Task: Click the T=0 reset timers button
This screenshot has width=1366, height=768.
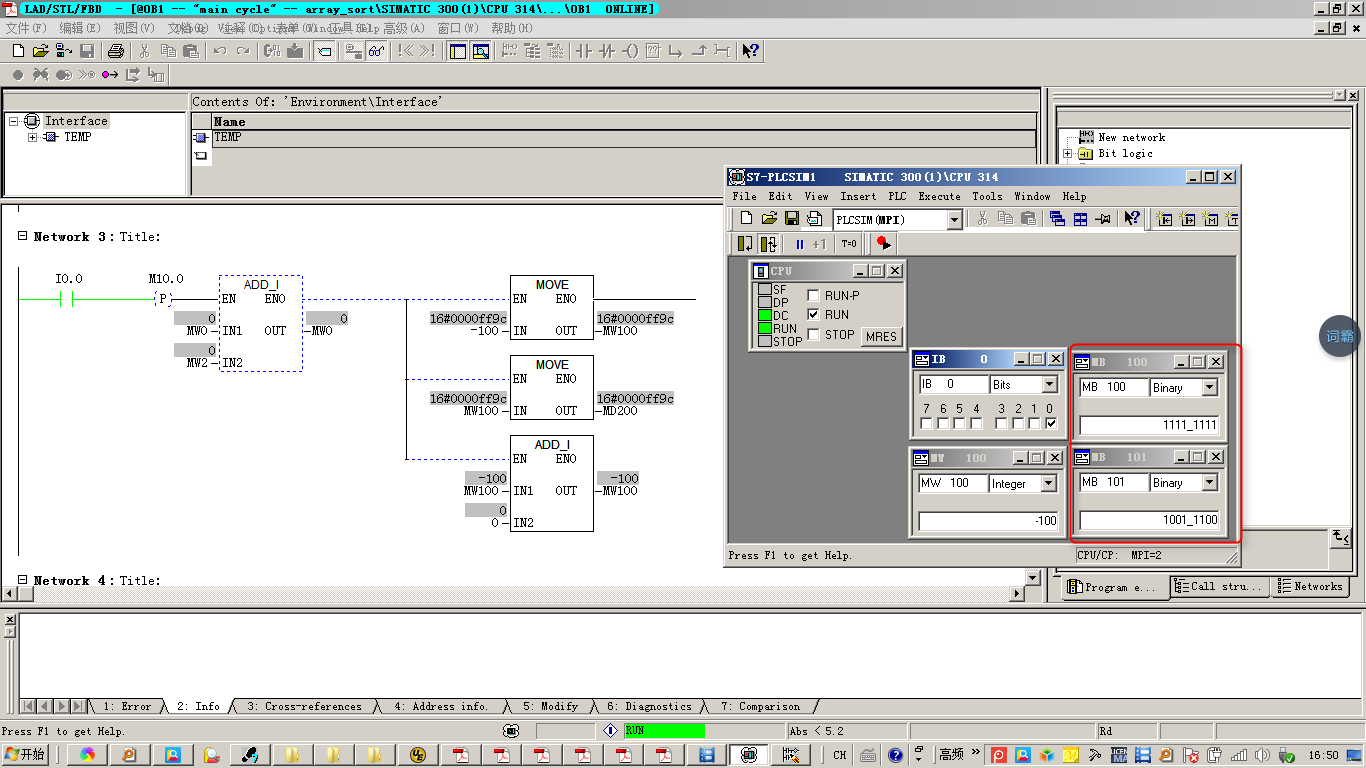Action: (849, 243)
